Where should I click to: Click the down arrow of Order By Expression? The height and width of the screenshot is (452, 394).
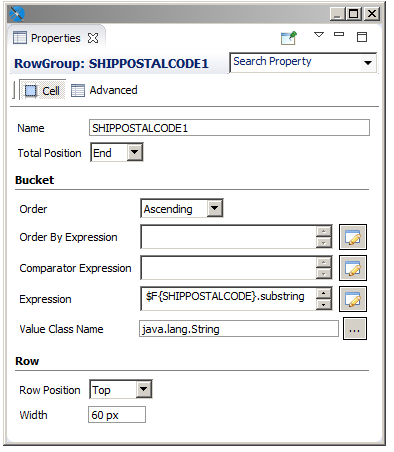click(x=324, y=243)
